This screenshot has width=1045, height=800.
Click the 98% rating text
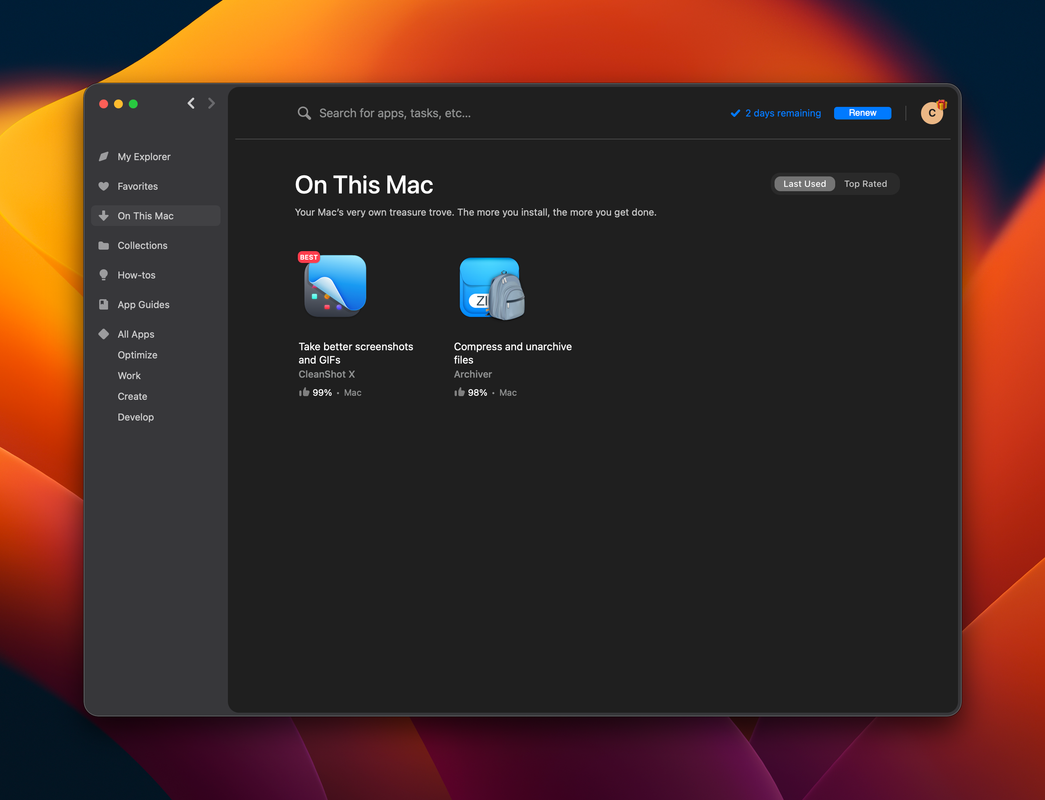tap(477, 393)
